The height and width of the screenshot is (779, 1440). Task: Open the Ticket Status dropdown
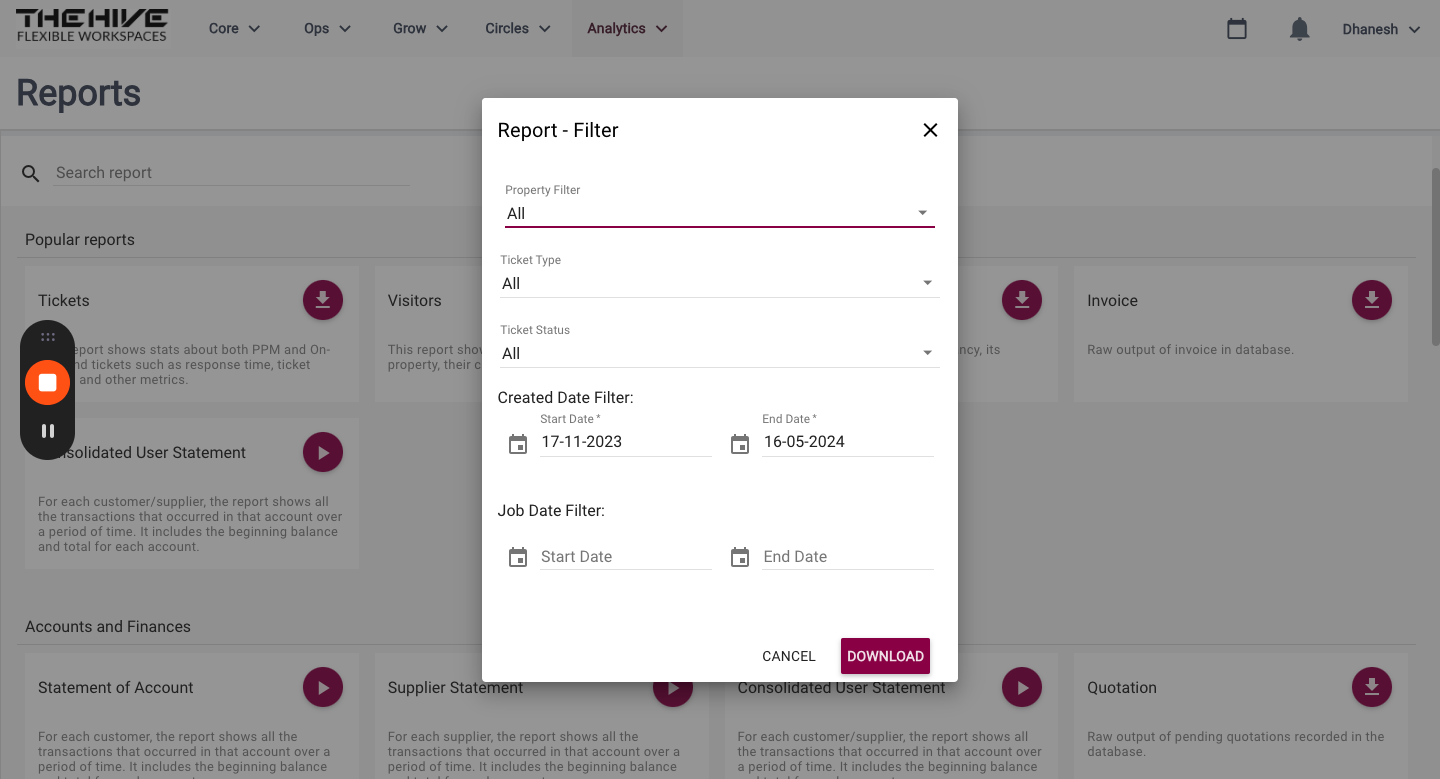720,353
